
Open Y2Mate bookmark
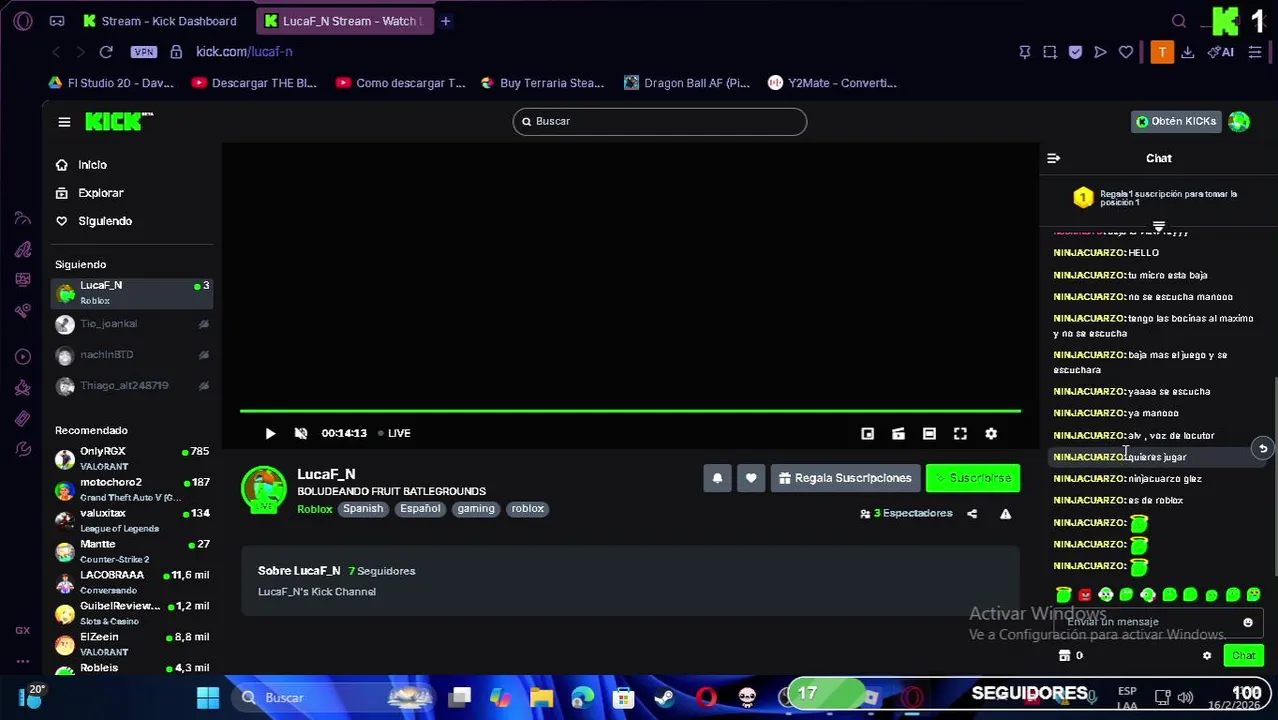coord(833,83)
